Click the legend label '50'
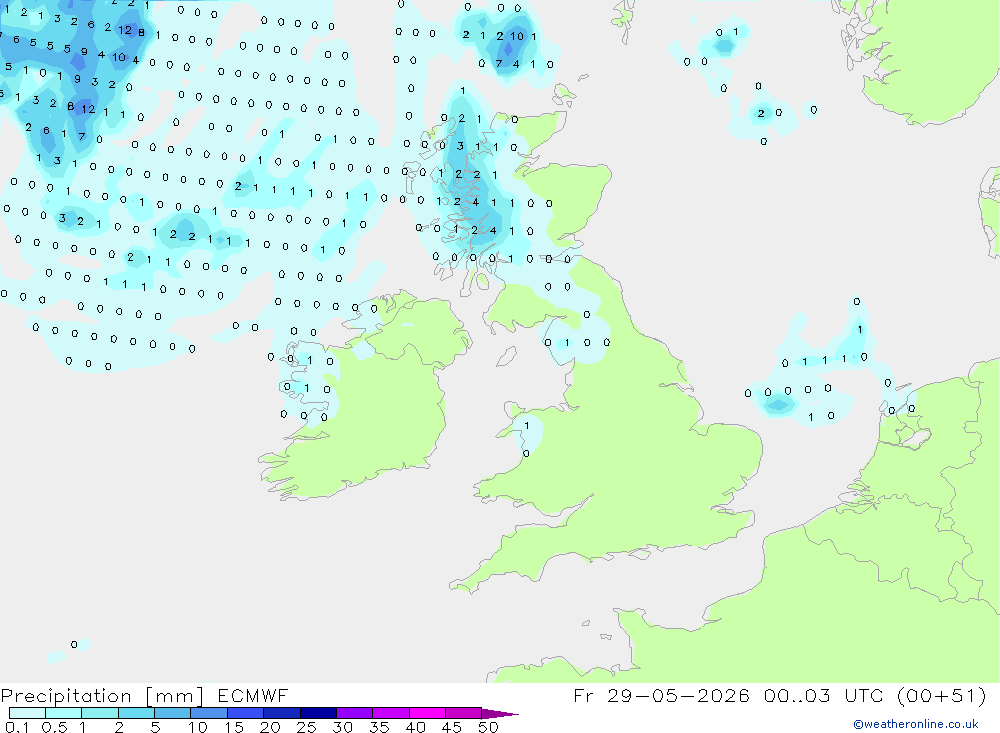1000x733 pixels. point(488,727)
